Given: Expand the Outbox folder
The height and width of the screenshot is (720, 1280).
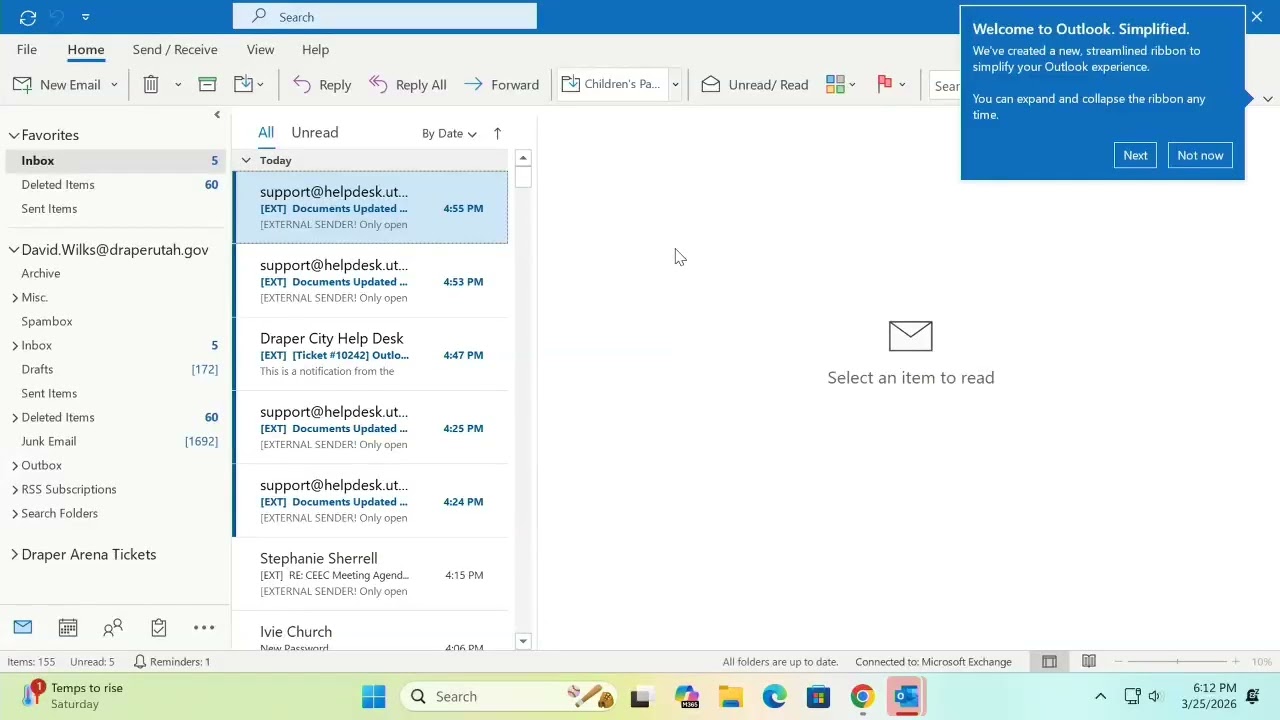Looking at the screenshot, I should 15,465.
